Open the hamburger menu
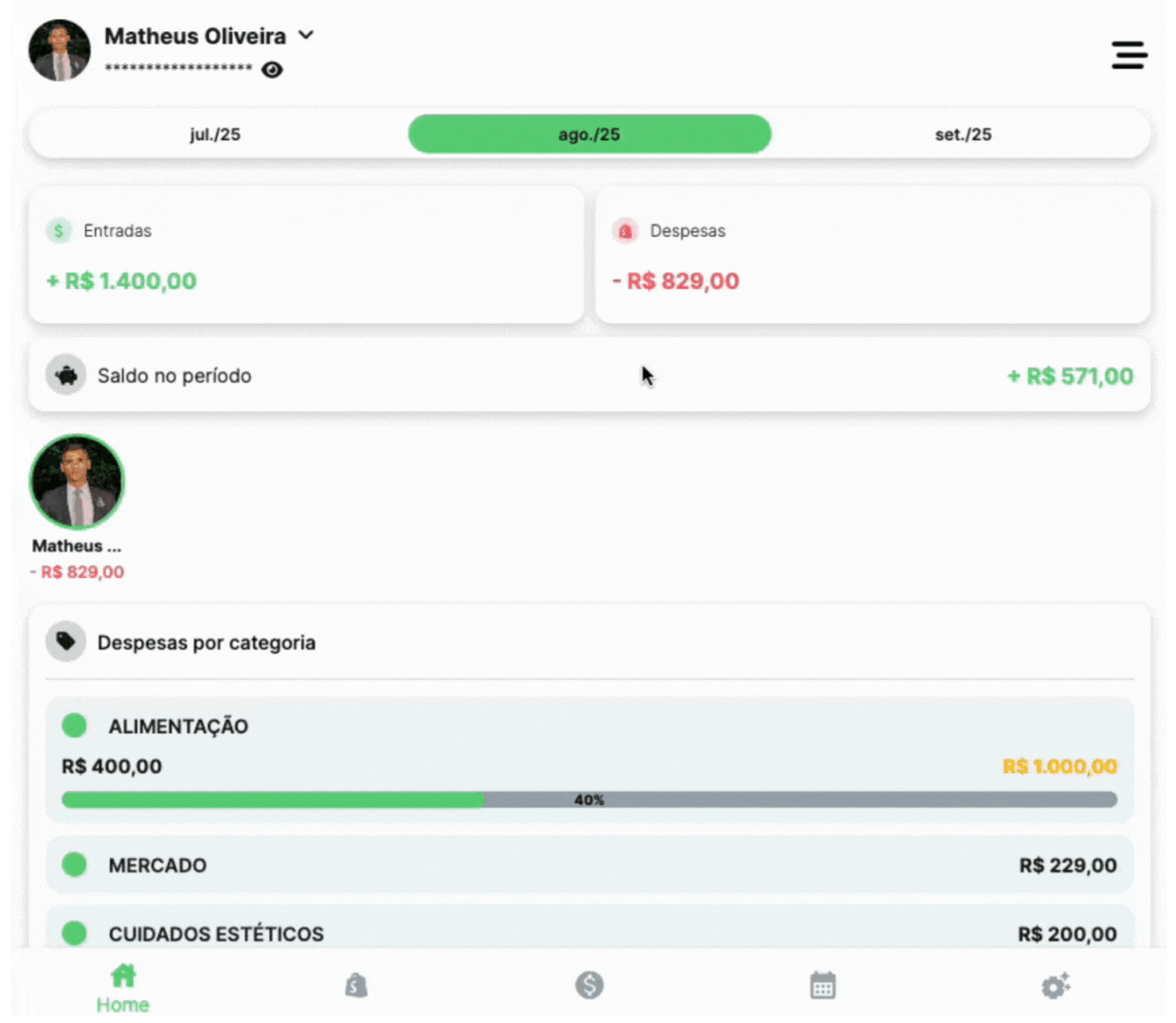This screenshot has height=1023, width=1176. [1129, 55]
